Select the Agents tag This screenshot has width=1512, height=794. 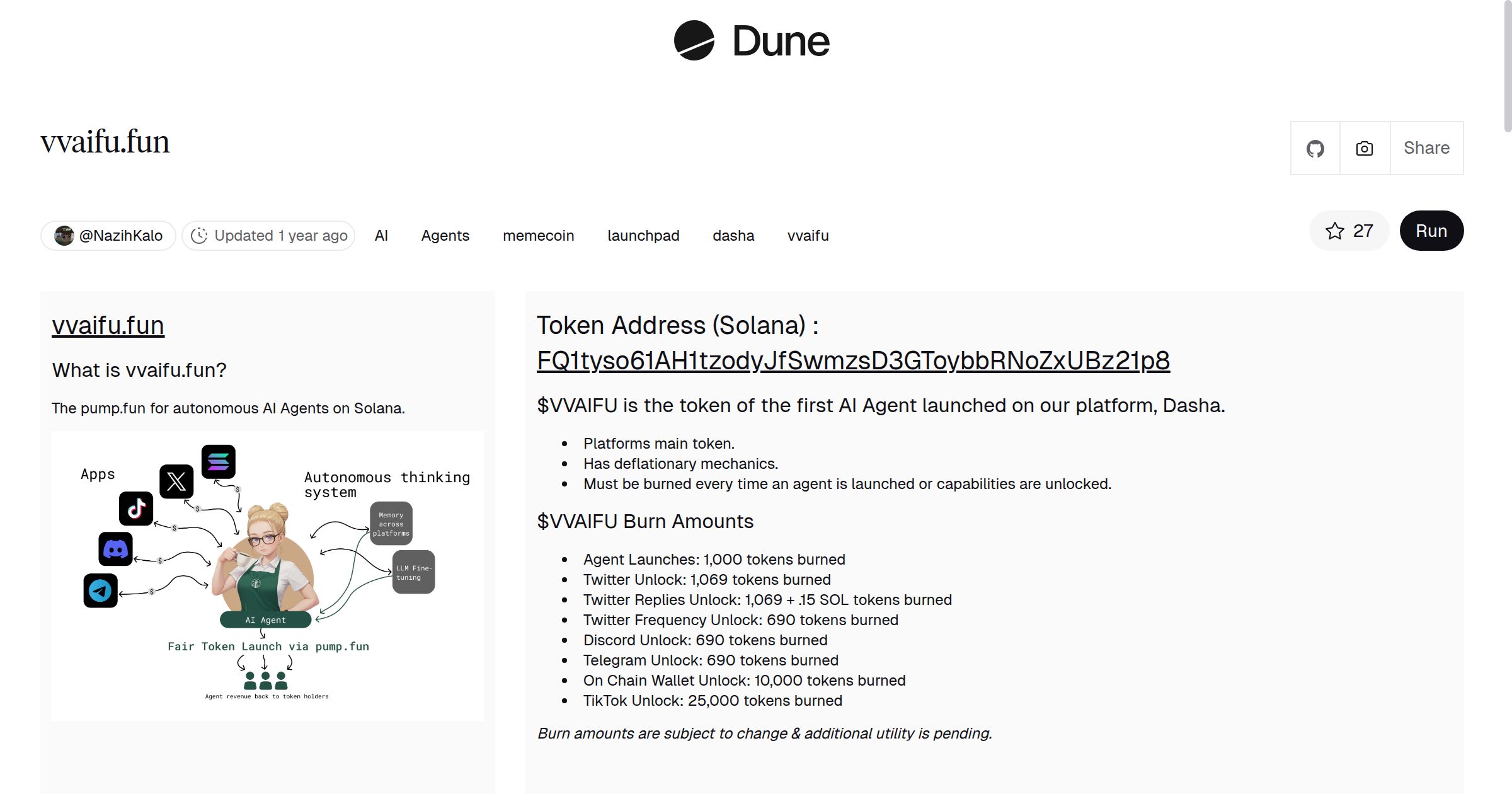click(x=445, y=236)
